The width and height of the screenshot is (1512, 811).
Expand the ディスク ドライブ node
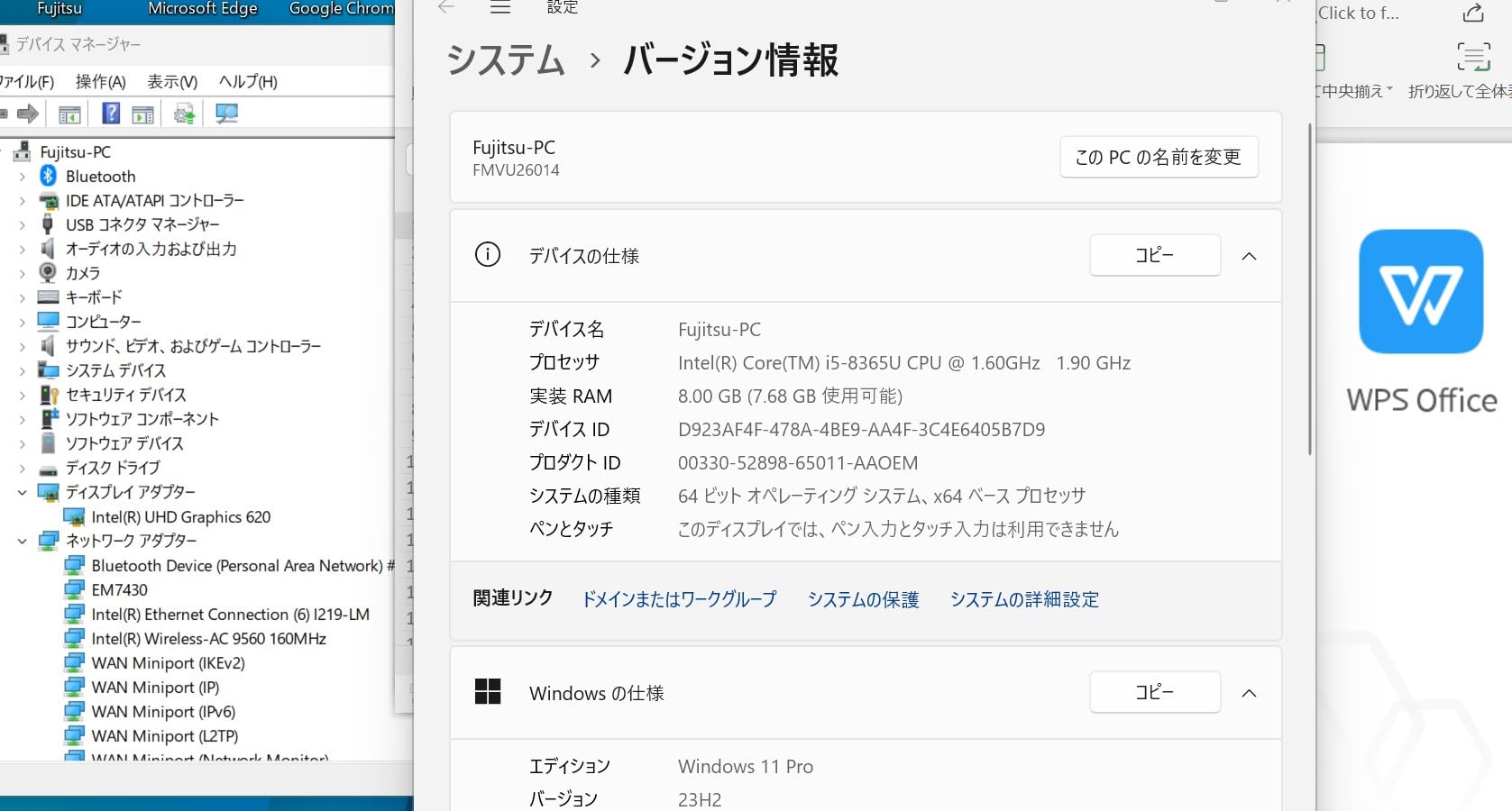tap(23, 468)
